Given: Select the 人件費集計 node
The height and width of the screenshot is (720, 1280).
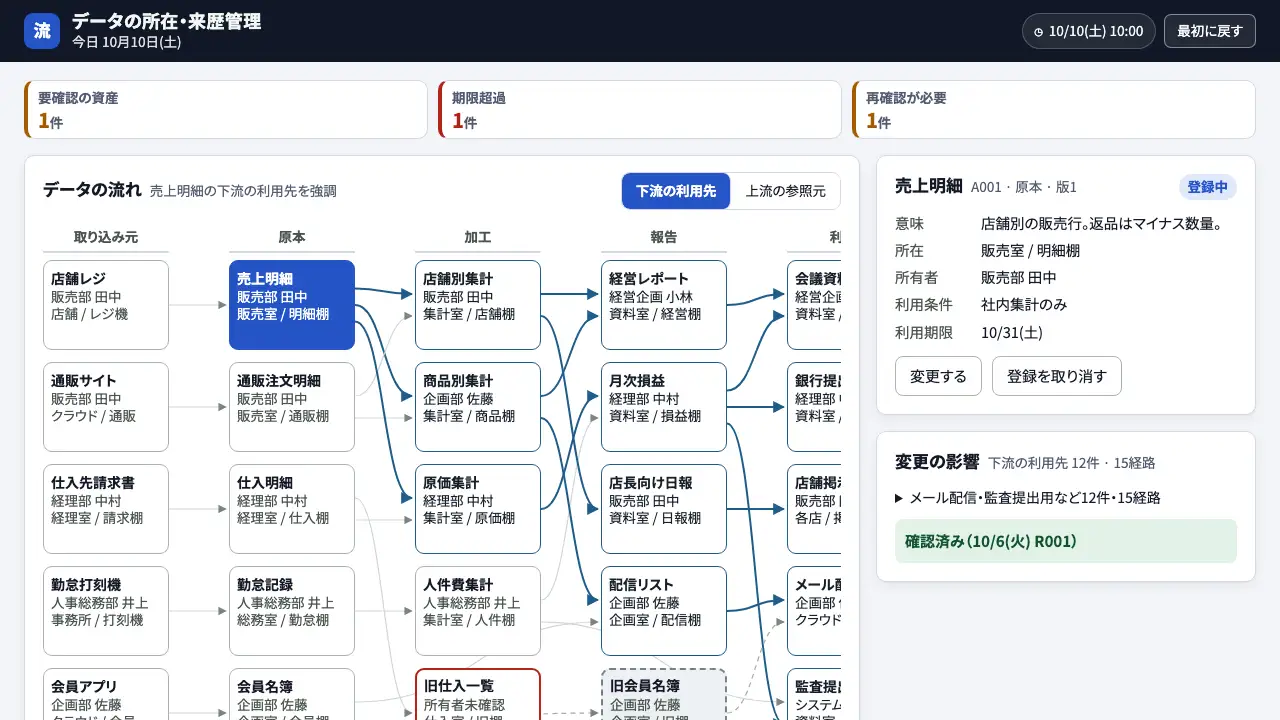Looking at the screenshot, I should [x=478, y=611].
